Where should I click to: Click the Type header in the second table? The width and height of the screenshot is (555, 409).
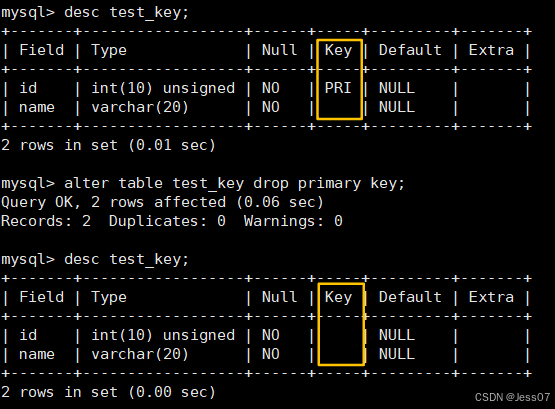[109, 297]
